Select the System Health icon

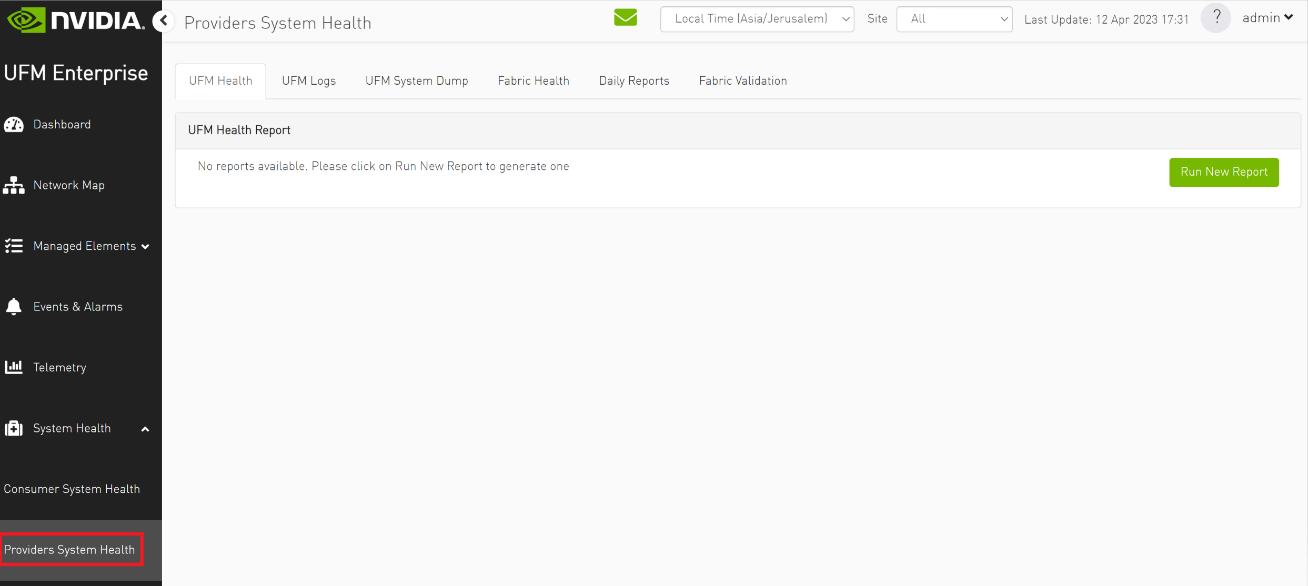tap(14, 428)
